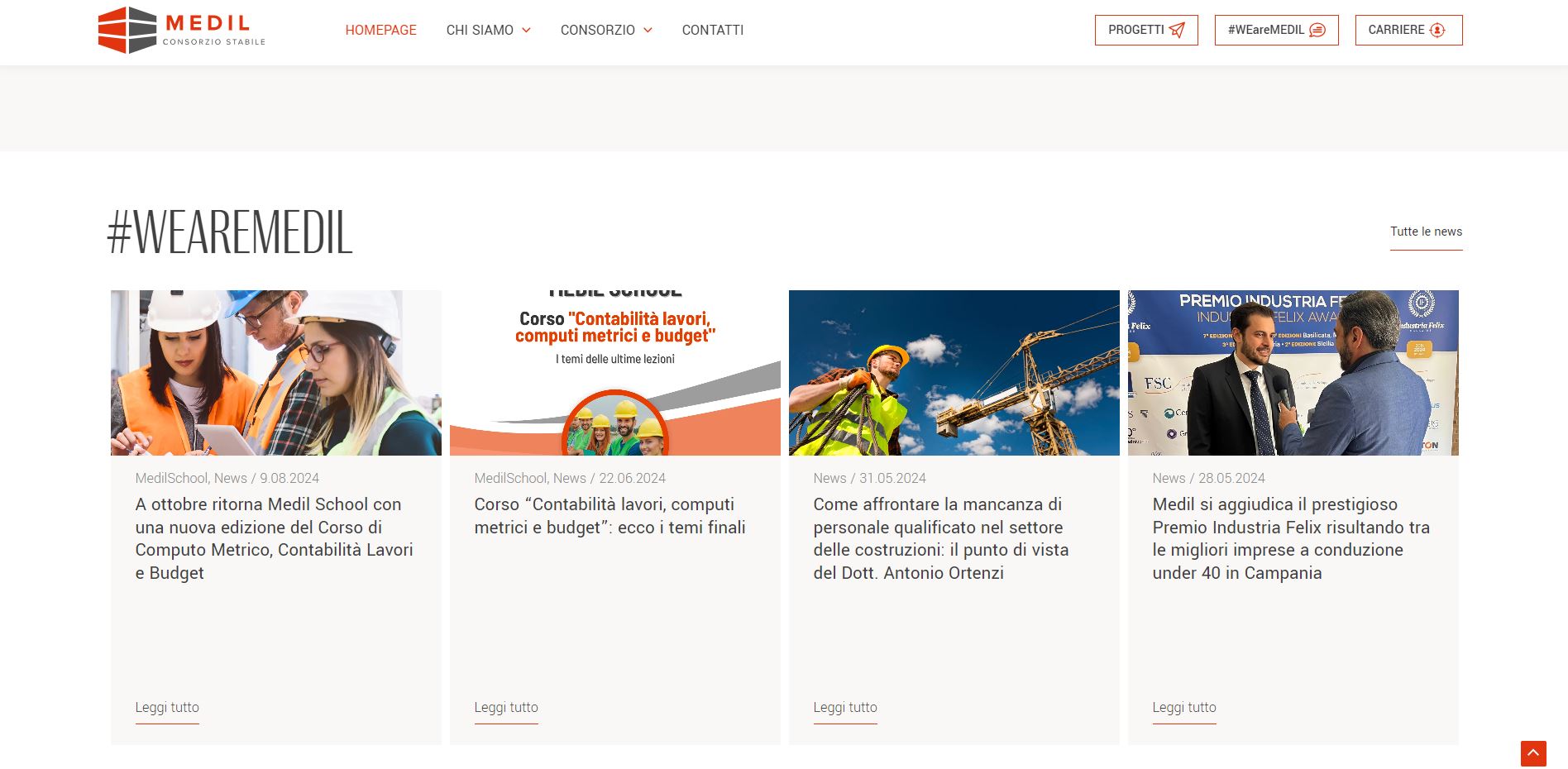Open the Premio Industria Felix thumbnail
Screen dimensions: 1568x769
(x=1293, y=373)
